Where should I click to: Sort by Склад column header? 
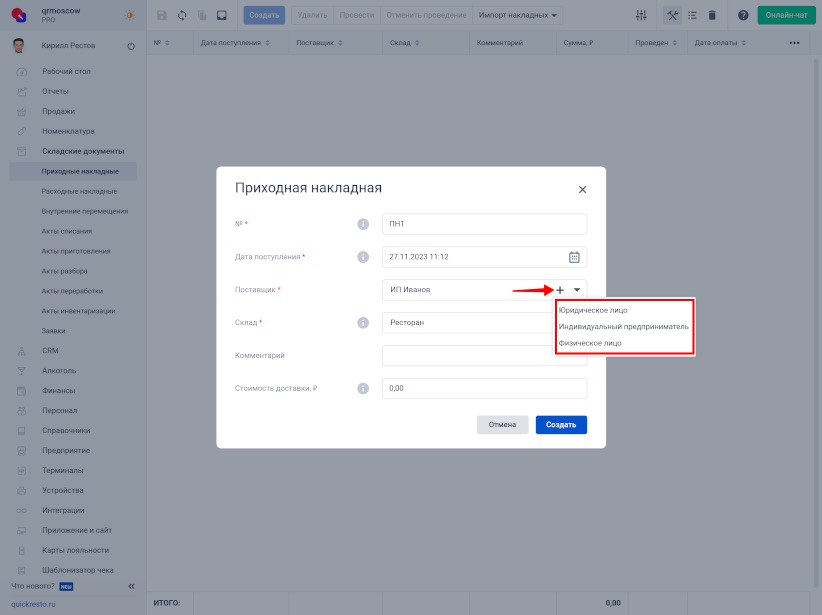pyautogui.click(x=404, y=43)
